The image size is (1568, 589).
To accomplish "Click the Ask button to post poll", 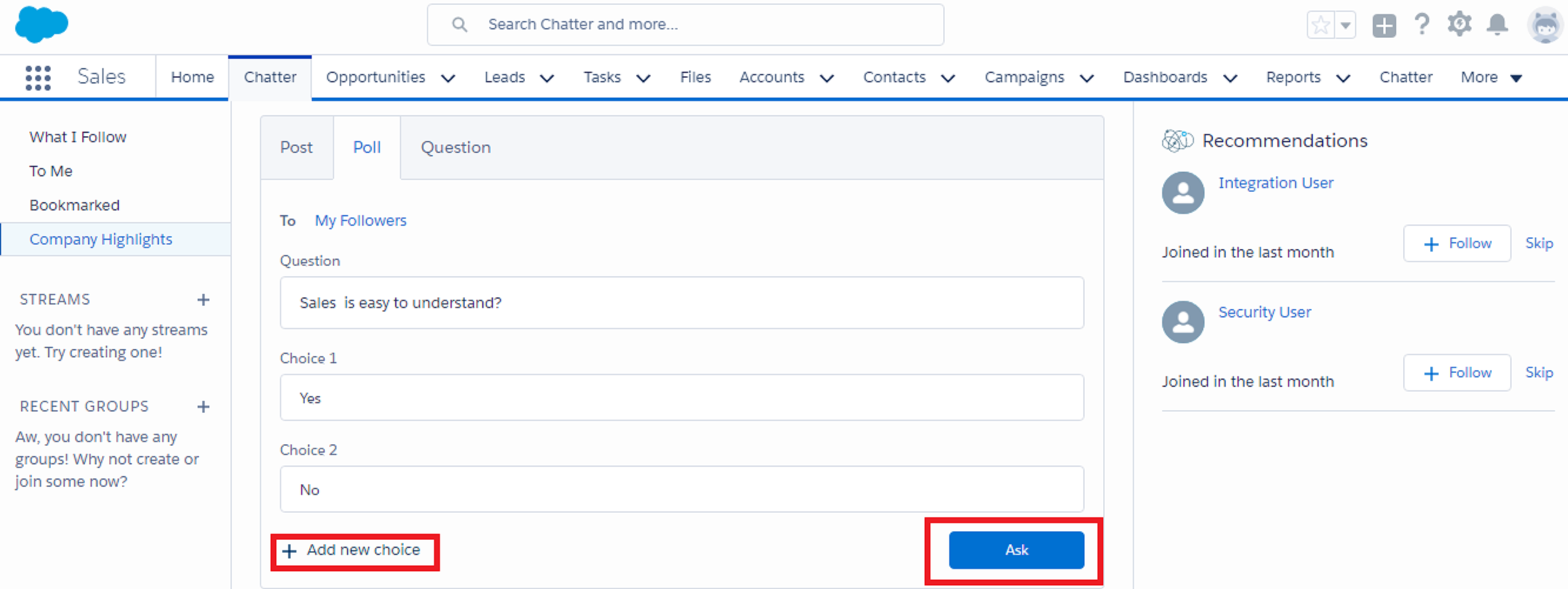I will (1016, 550).
